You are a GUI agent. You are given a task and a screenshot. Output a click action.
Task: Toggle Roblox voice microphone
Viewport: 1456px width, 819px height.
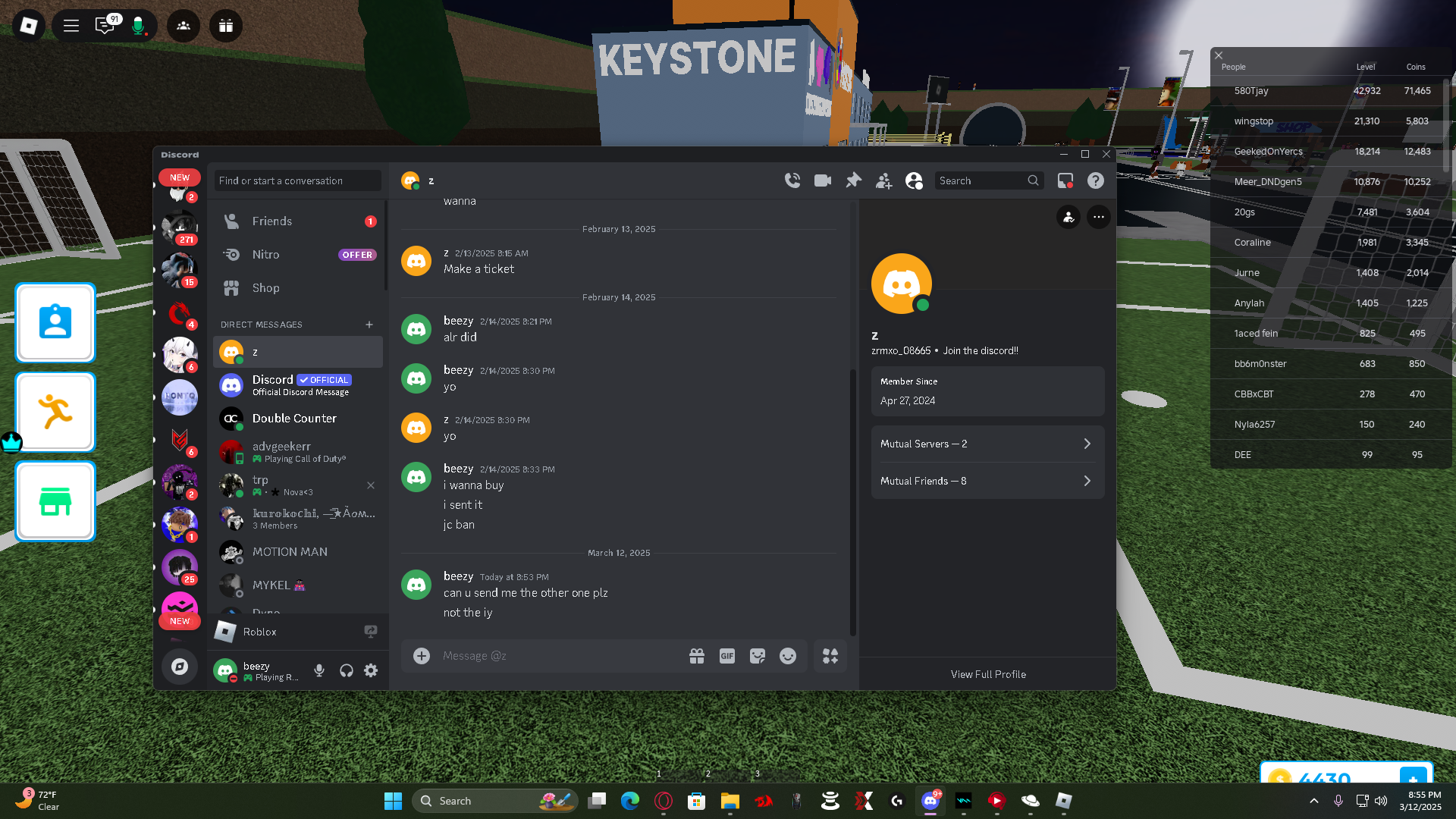(138, 26)
